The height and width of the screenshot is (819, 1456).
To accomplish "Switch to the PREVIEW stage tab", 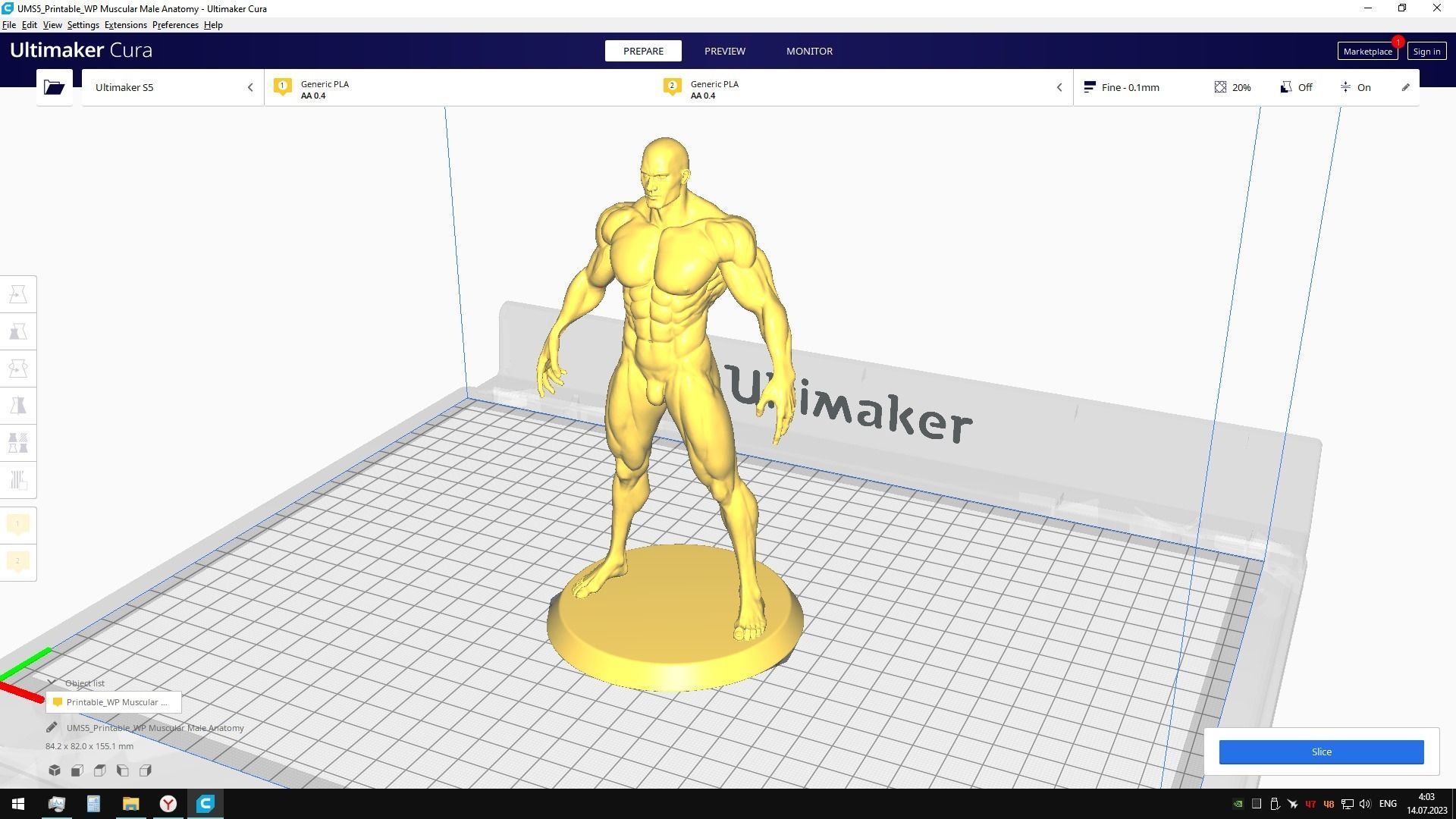I will (724, 51).
